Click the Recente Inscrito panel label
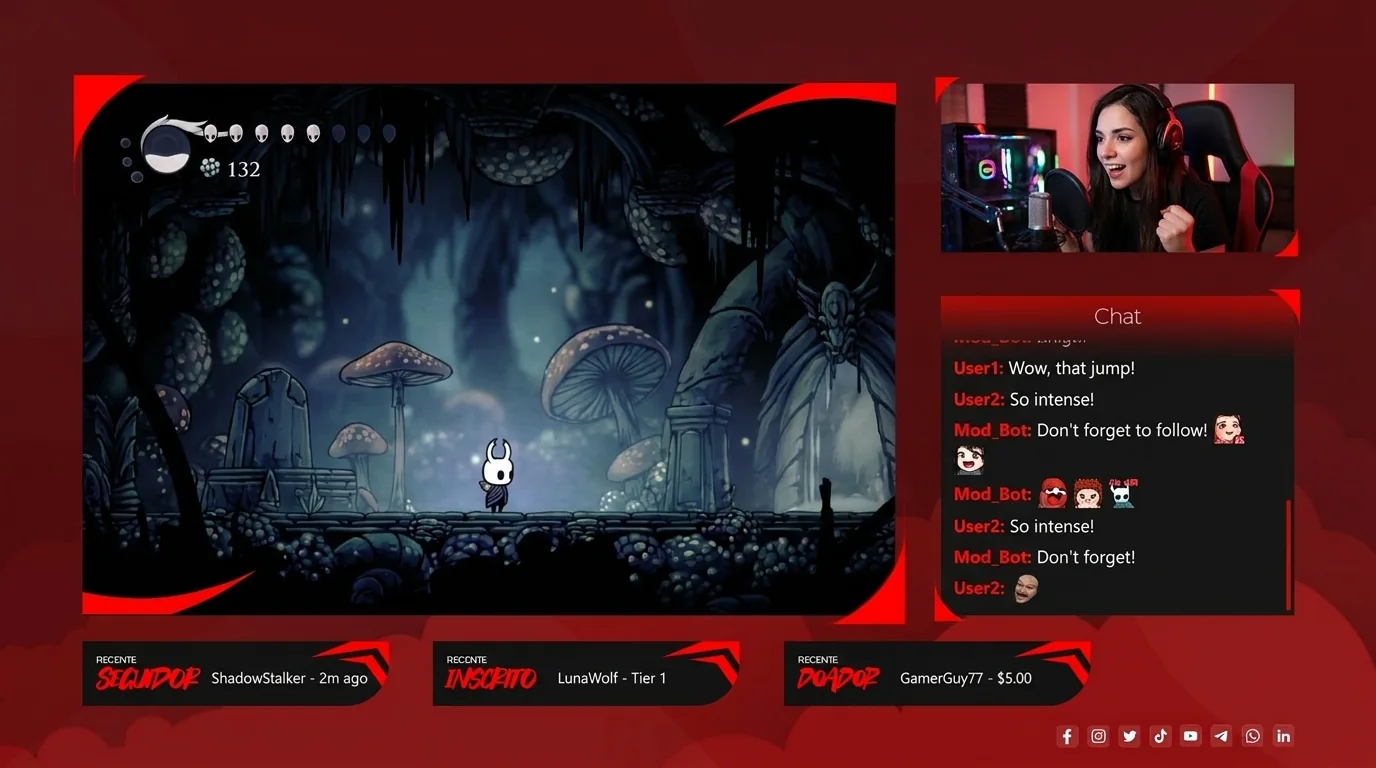Image resolution: width=1376 pixels, height=768 pixels. coord(491,674)
